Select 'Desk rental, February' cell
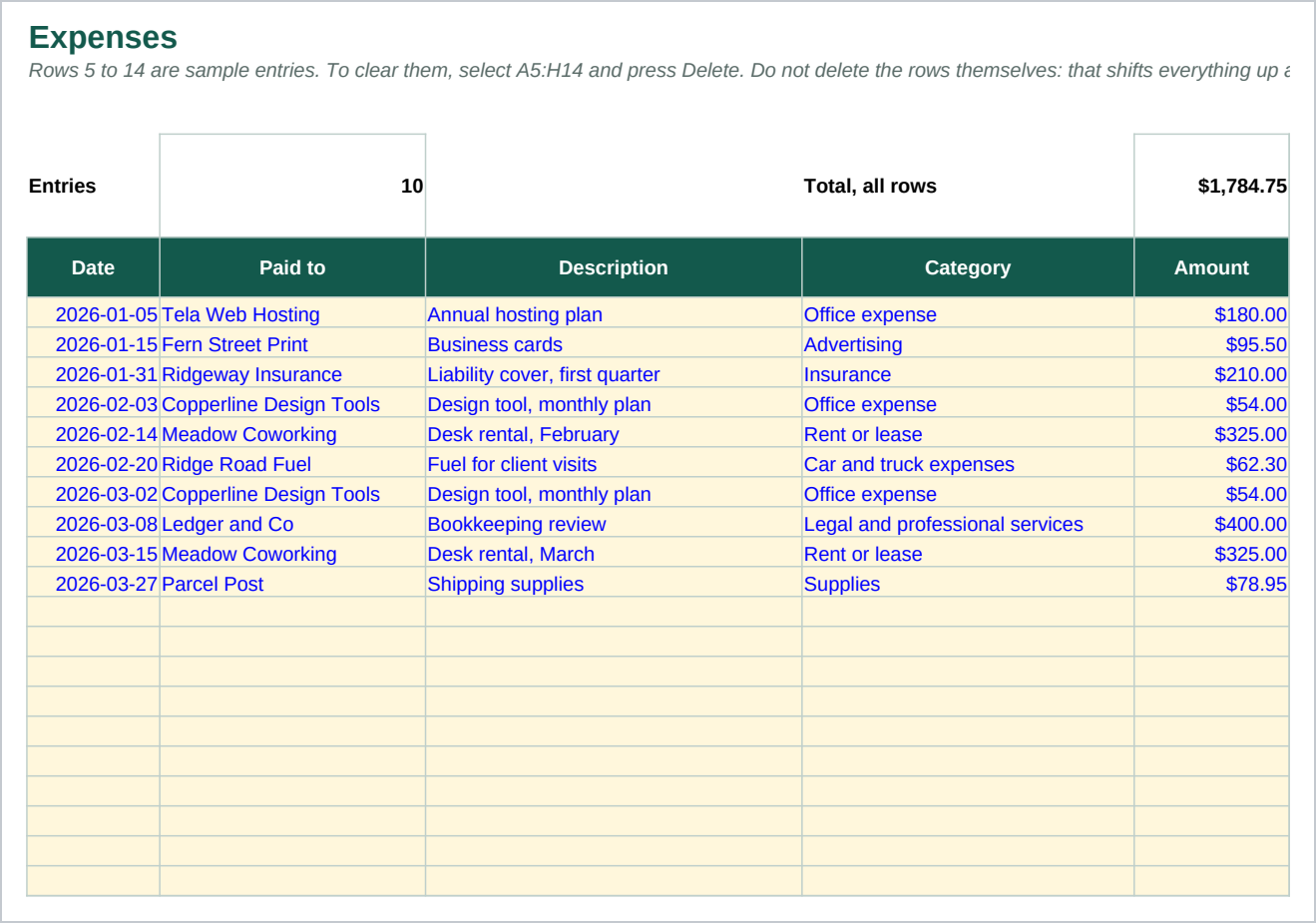This screenshot has width=1316, height=923. (x=614, y=434)
